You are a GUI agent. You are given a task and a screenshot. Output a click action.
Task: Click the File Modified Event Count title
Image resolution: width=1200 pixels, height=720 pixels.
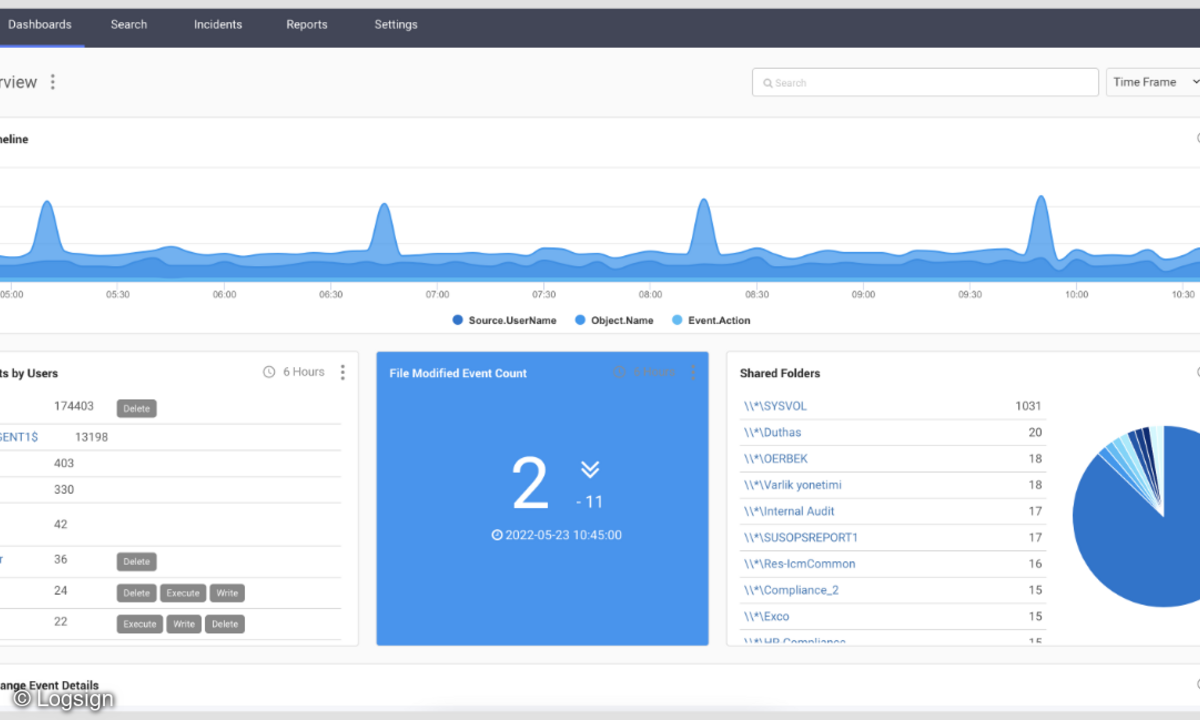[x=458, y=373]
